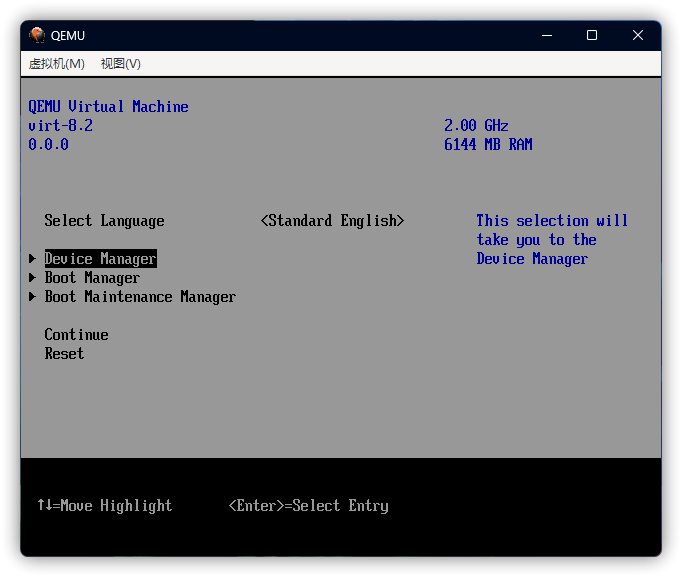Select the Boot Maintenance Manager entry

(x=140, y=297)
